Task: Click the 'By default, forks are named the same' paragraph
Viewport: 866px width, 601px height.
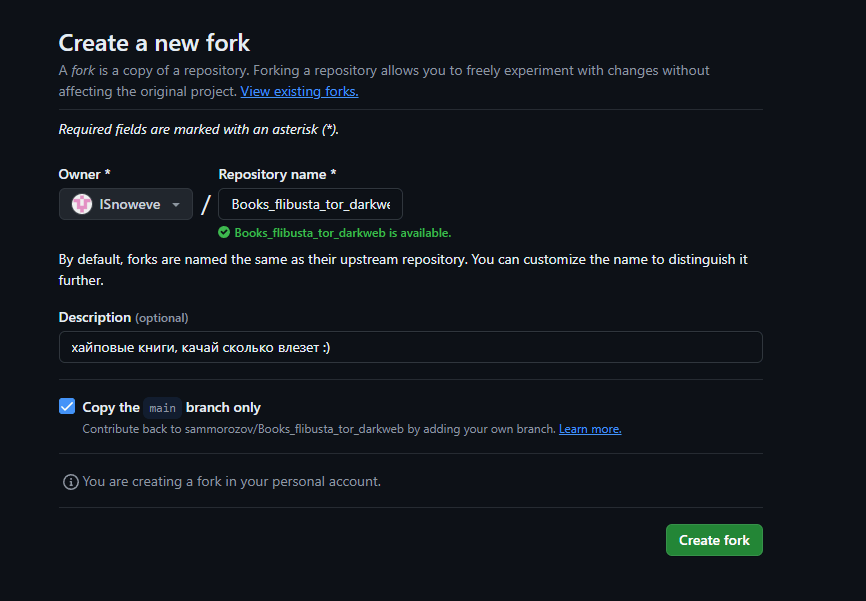Action: pyautogui.click(x=403, y=270)
